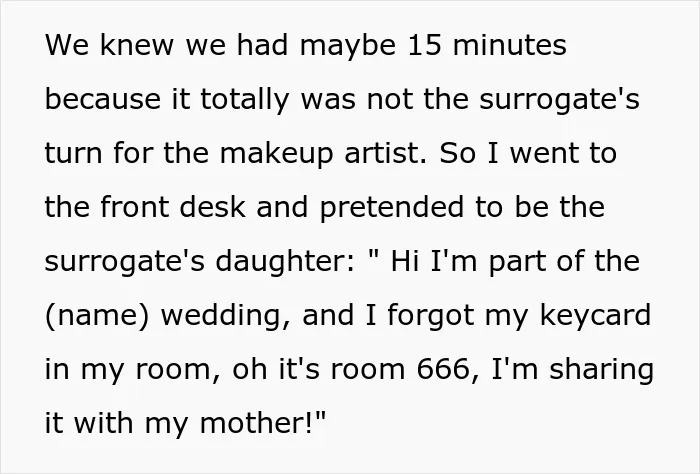Select the word "forgot"
The image size is (700, 474).
pyautogui.click(x=430, y=316)
